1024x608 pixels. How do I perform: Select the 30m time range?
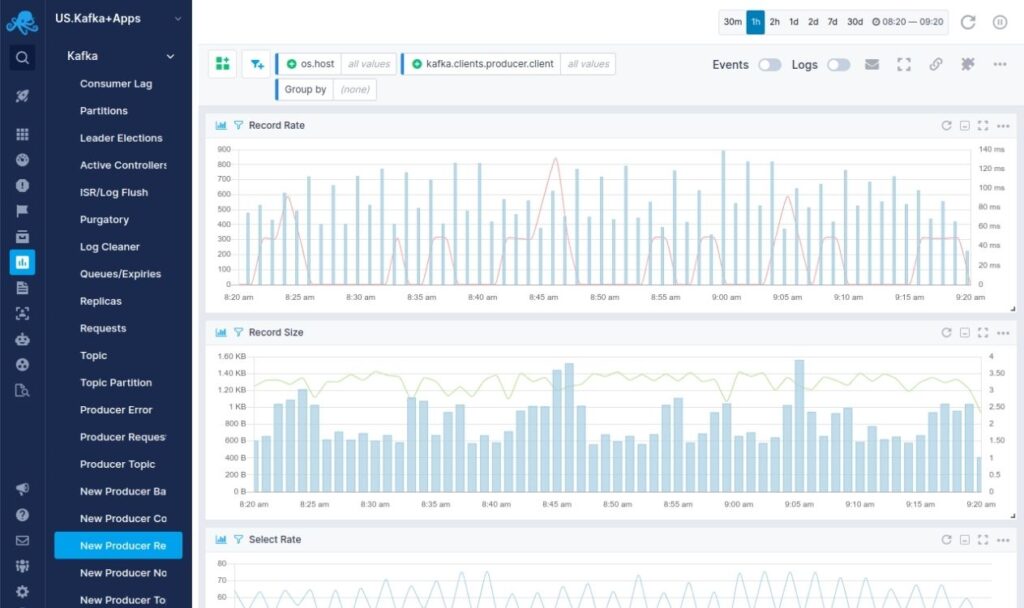coord(732,22)
